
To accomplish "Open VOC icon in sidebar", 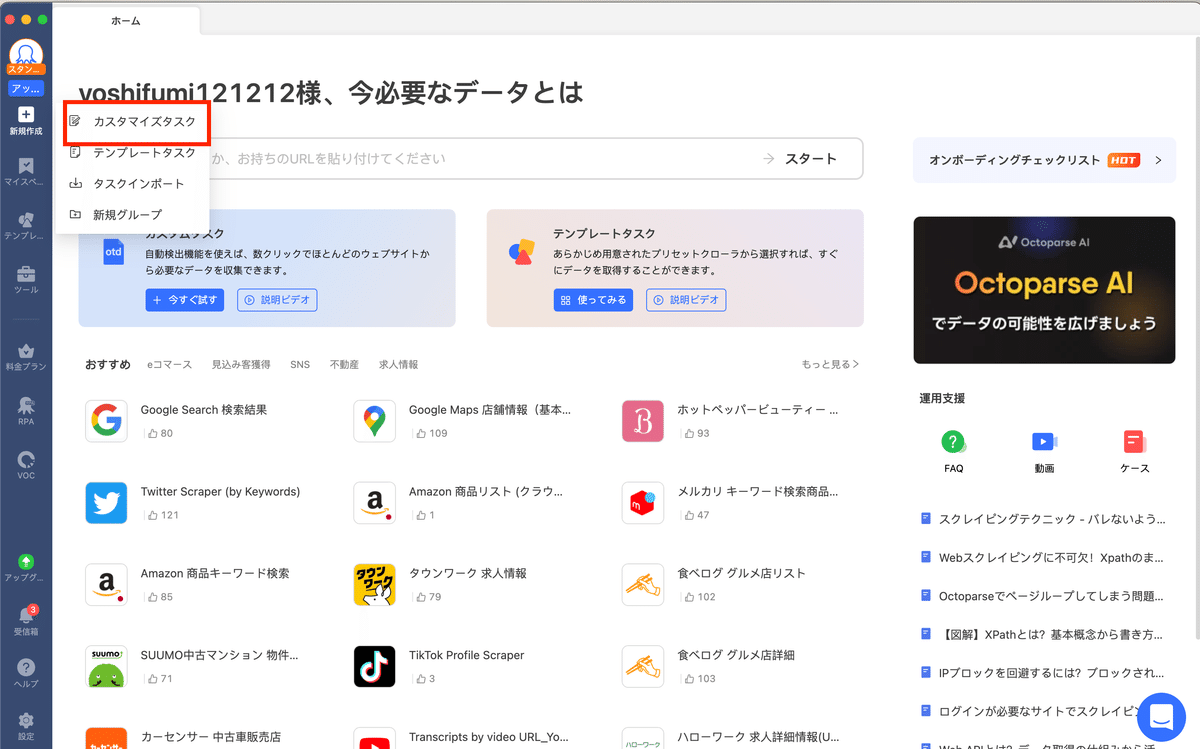I will click(26, 460).
